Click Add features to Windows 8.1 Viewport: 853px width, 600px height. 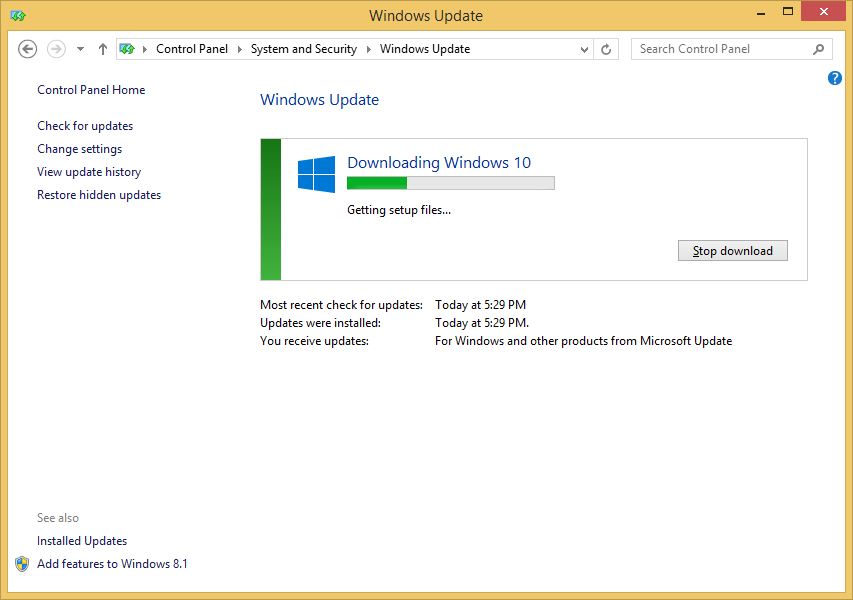pos(112,564)
